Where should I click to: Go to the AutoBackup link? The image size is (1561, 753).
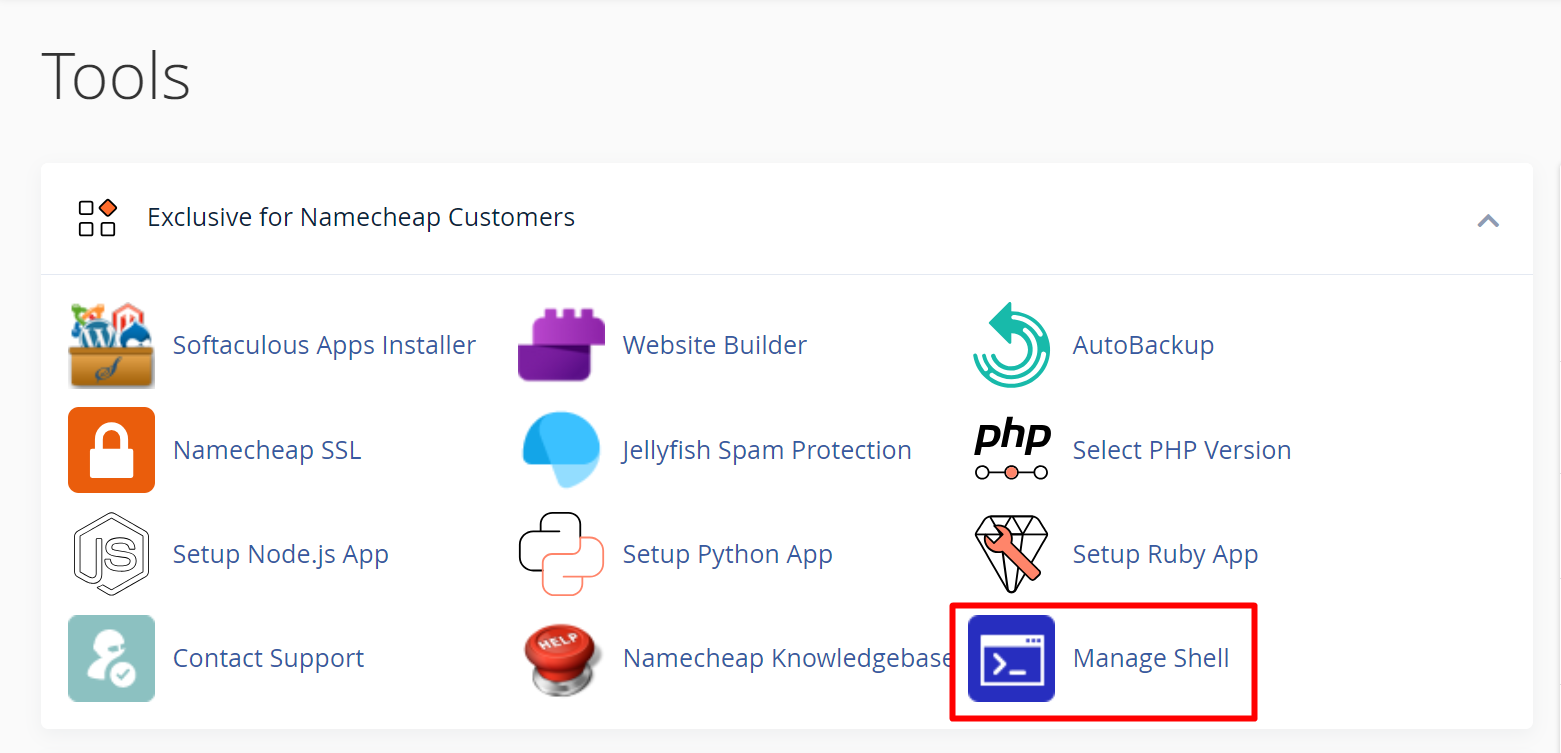click(x=1143, y=345)
